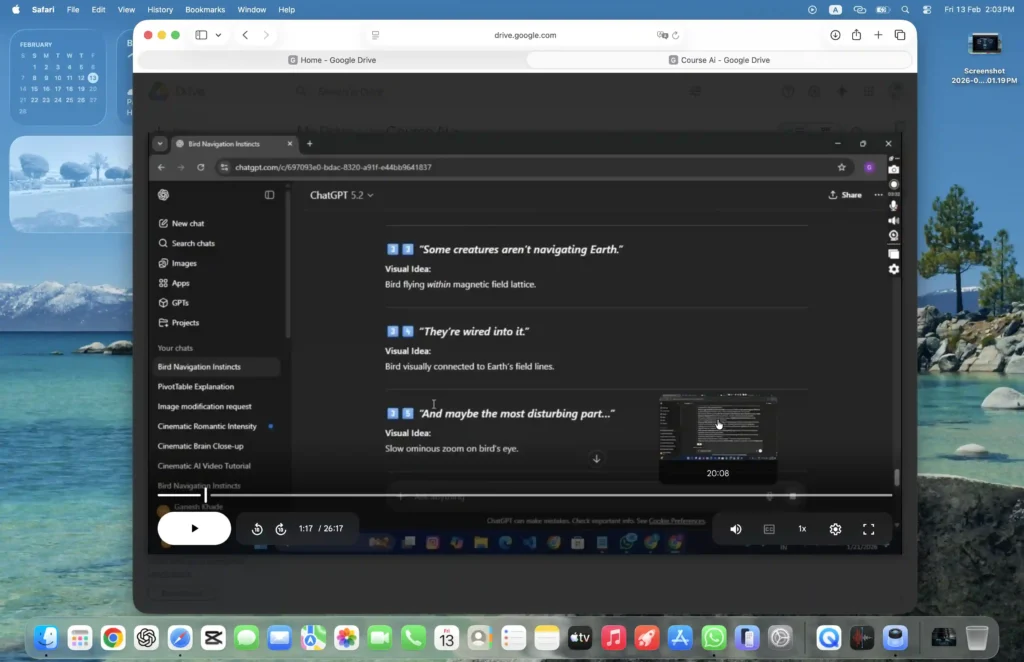1024x662 pixels.
Task: Open the Bookmarks menu
Action: tap(205, 9)
